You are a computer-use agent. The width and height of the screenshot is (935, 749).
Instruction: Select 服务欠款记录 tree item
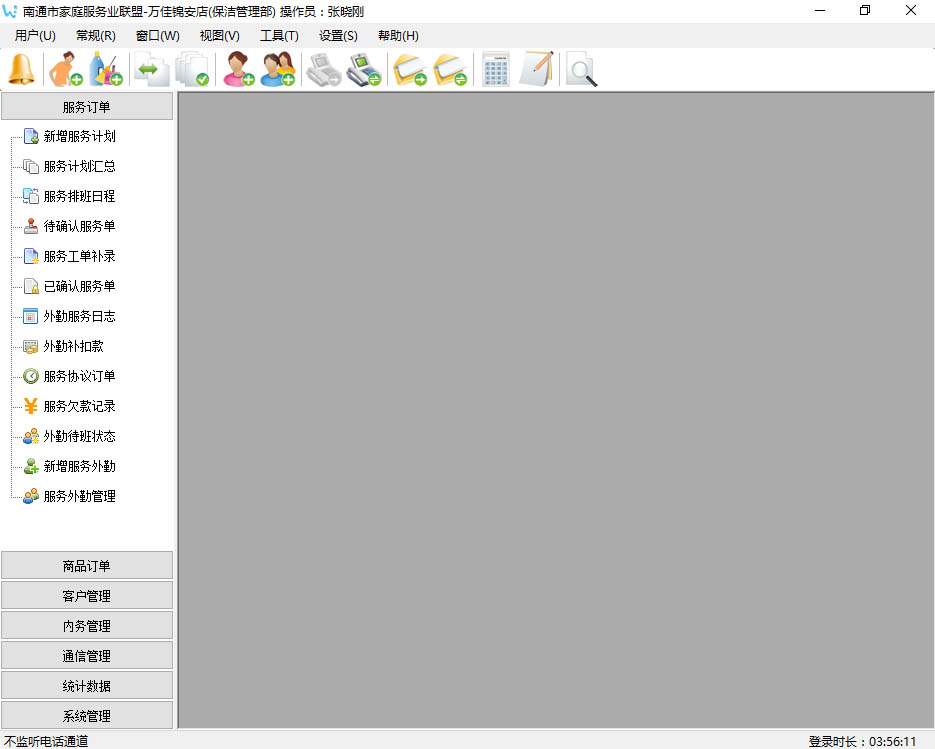[x=79, y=407]
